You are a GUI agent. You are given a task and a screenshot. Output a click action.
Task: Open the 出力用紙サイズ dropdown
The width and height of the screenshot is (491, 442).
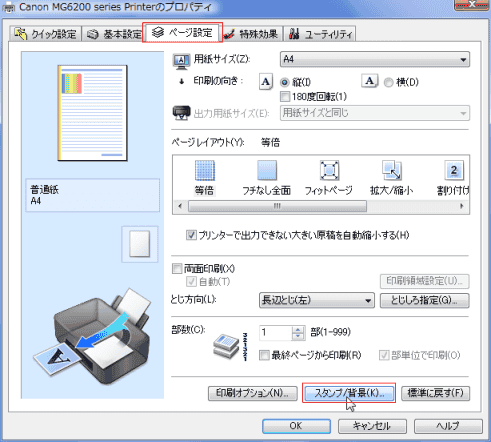pyautogui.click(x=375, y=113)
